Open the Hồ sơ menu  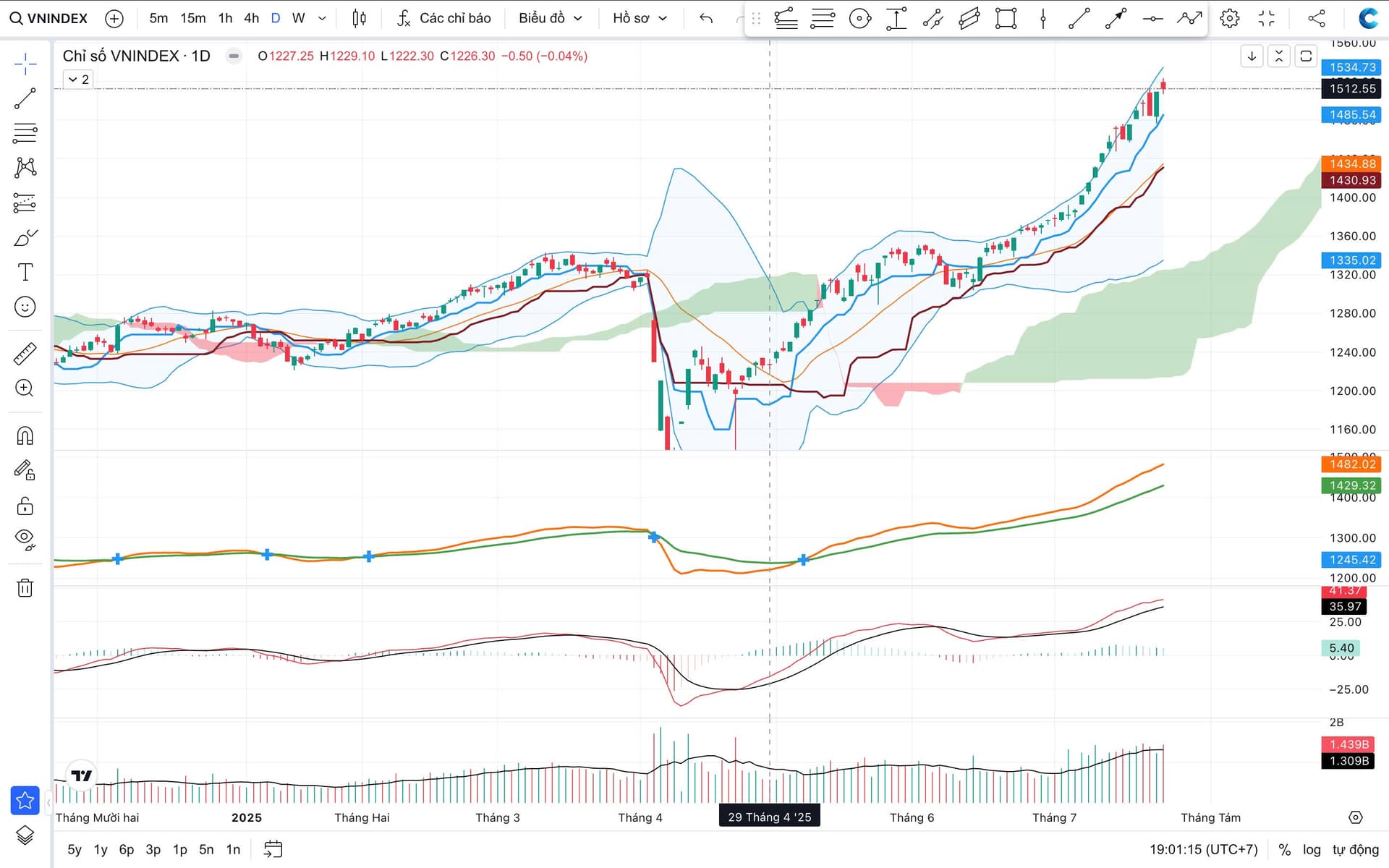click(x=640, y=18)
